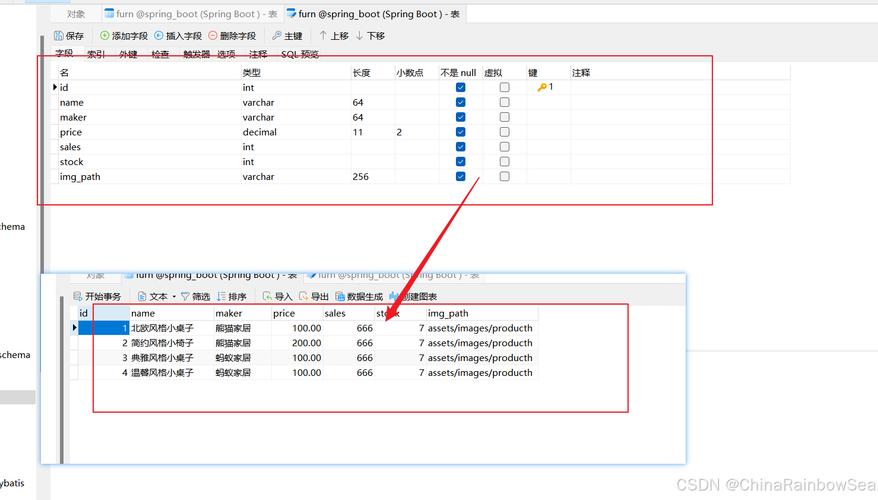Click the primary key icon in id row
This screenshot has width=878, height=500.
[542, 87]
